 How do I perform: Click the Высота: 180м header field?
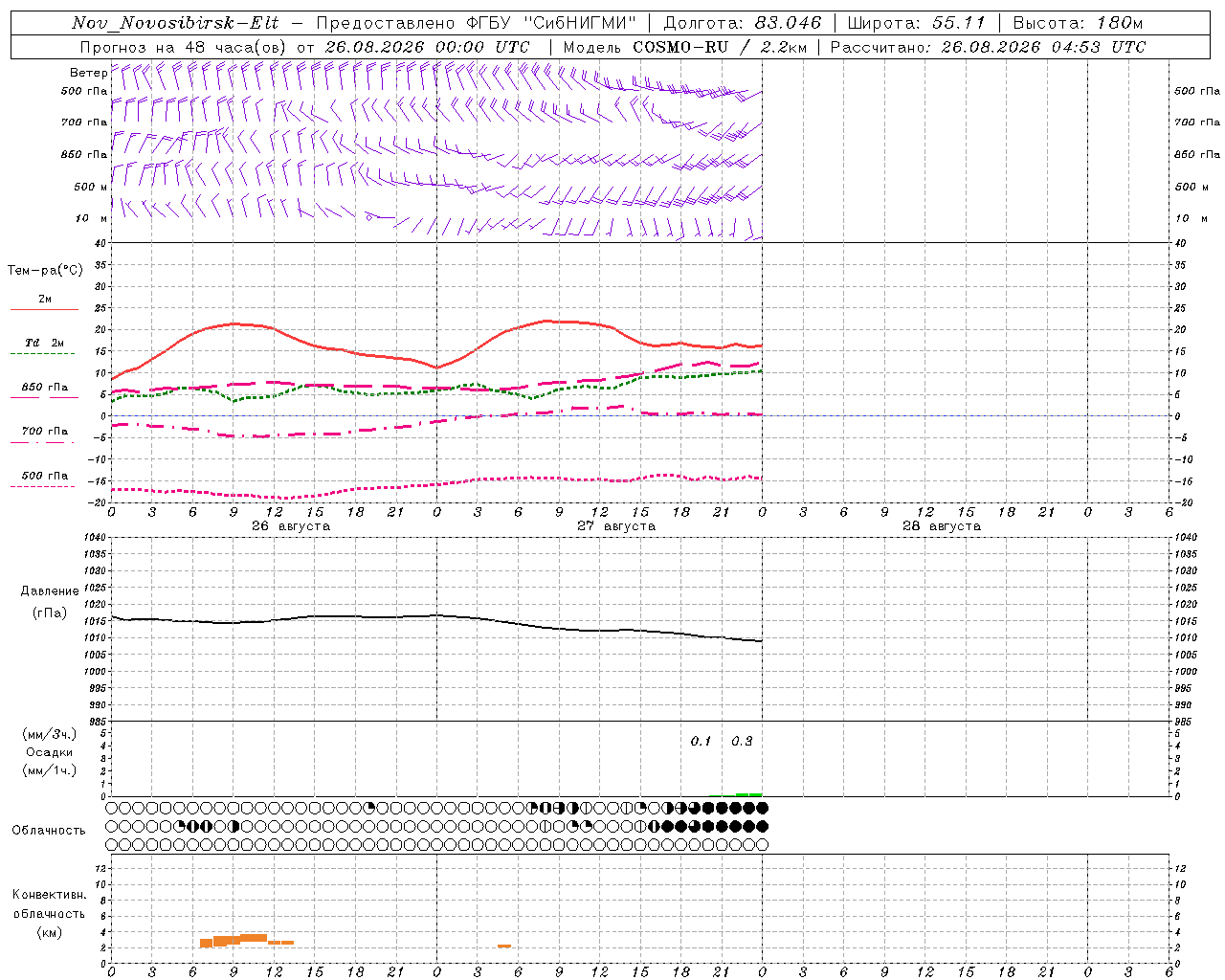(x=1078, y=23)
